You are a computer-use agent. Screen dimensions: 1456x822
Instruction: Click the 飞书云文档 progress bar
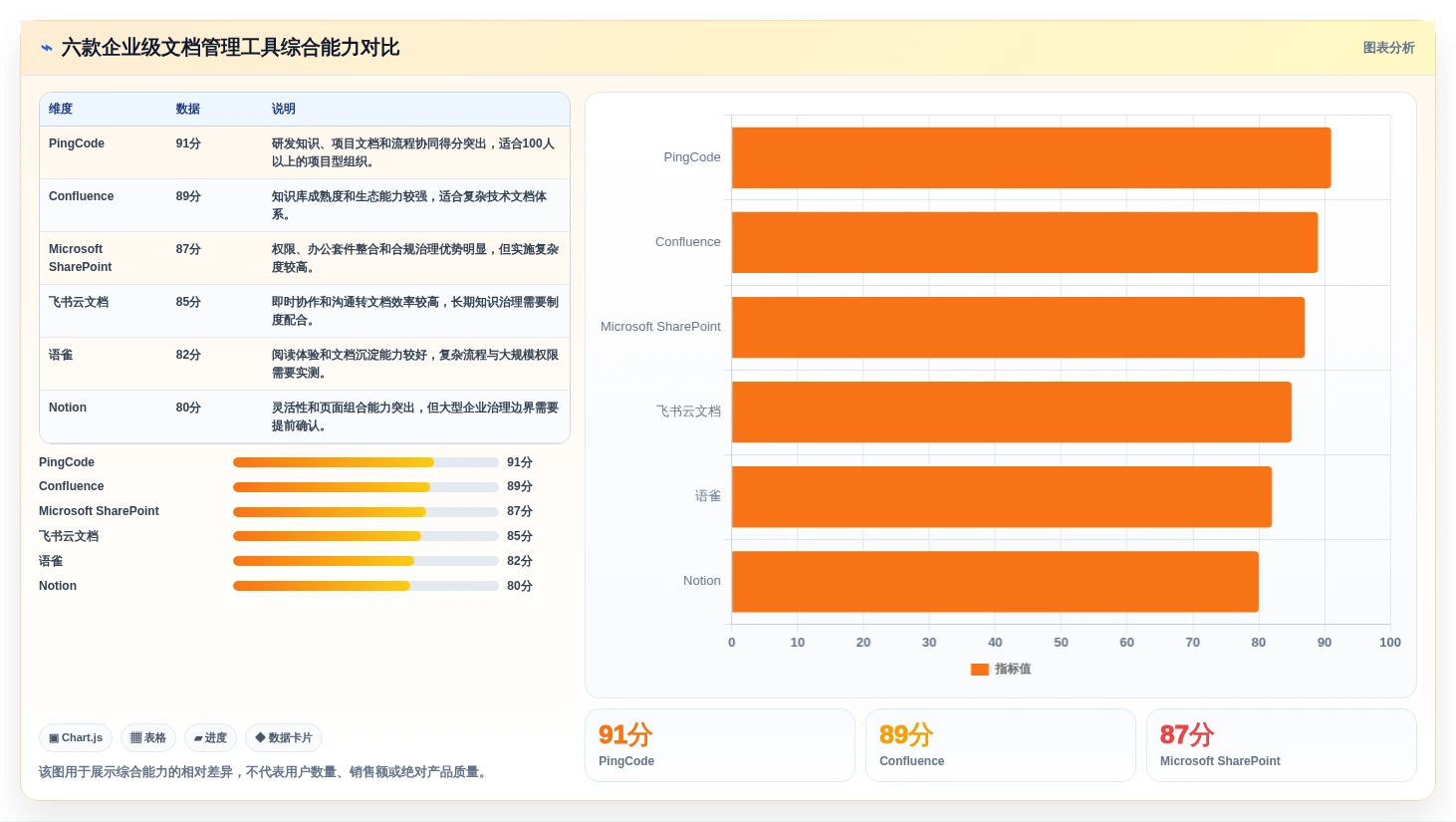click(x=365, y=536)
